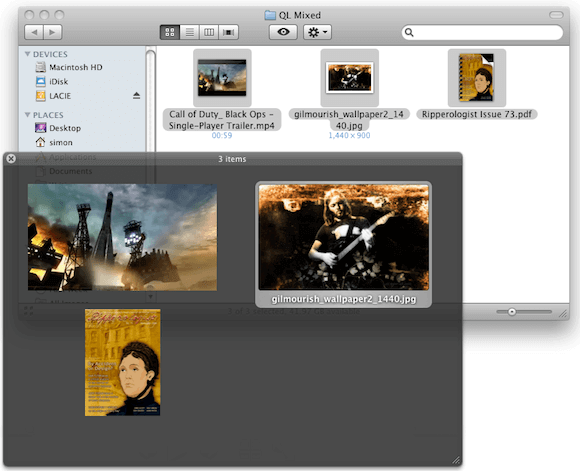
Task: Click the Finder search field
Action: pyautogui.click(x=482, y=32)
